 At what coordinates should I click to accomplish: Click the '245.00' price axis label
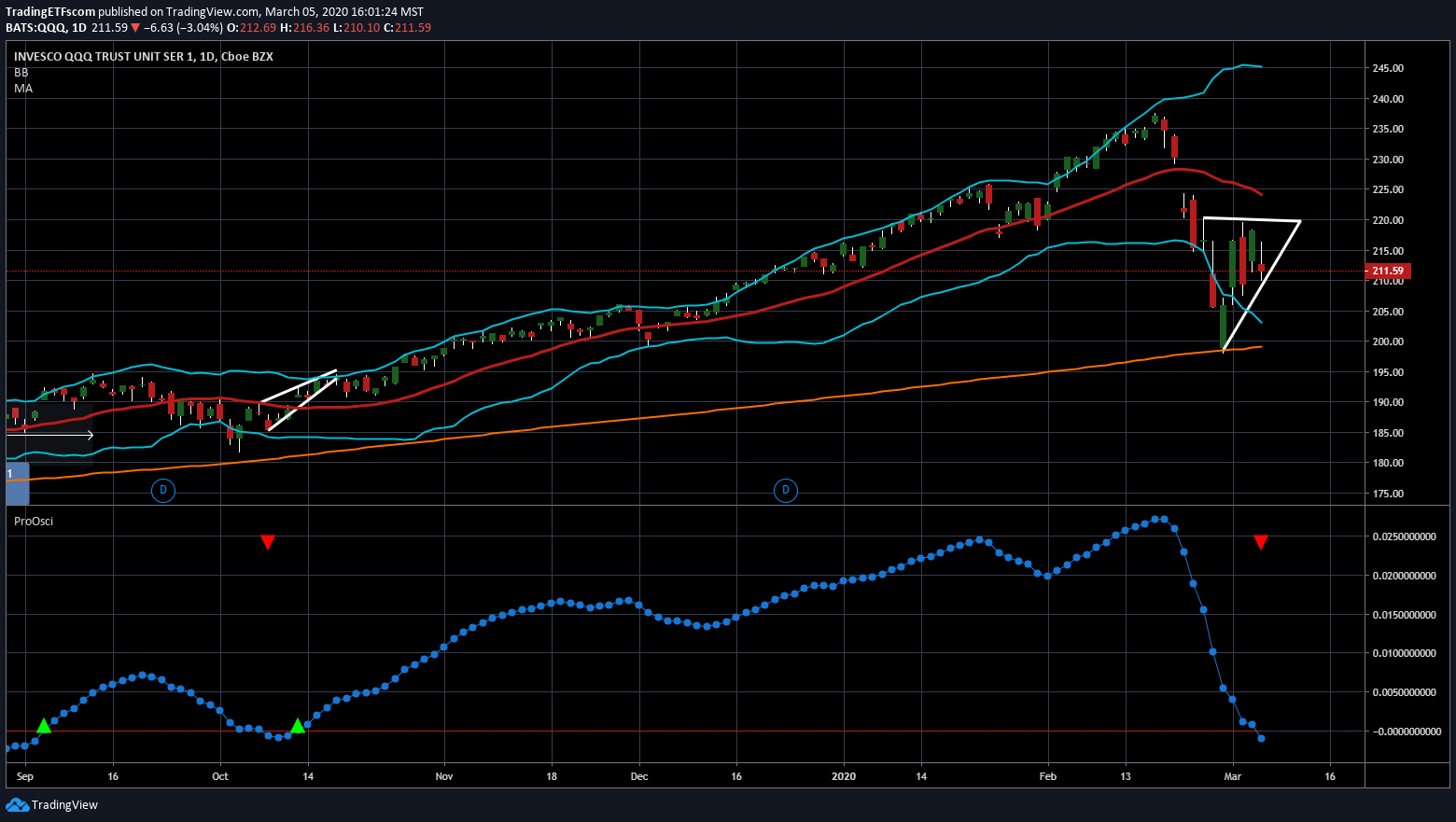pos(1388,69)
